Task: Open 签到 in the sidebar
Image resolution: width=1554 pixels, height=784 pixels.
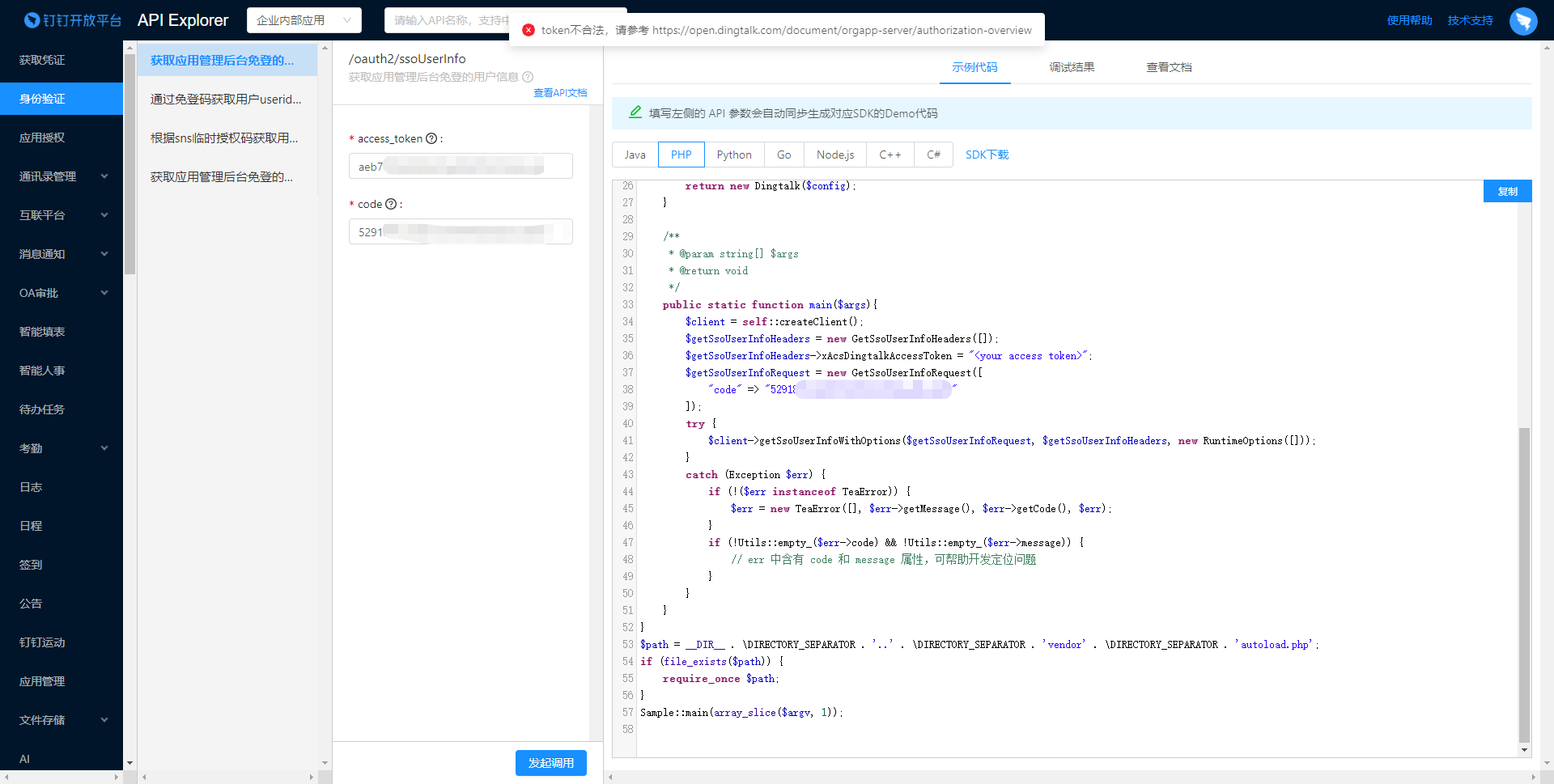Action: (x=62, y=565)
